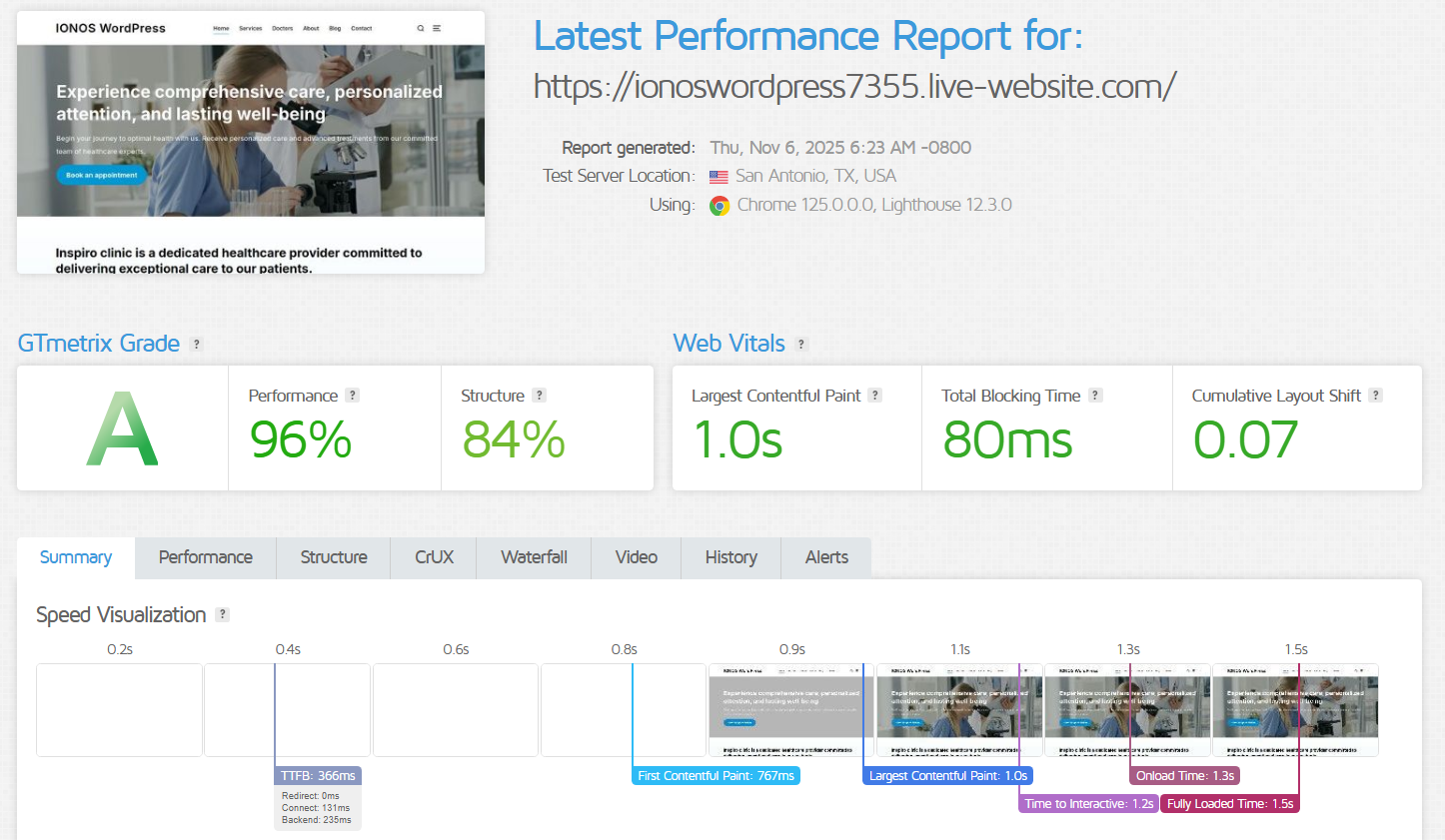Show help for the Structure score

pos(540,396)
